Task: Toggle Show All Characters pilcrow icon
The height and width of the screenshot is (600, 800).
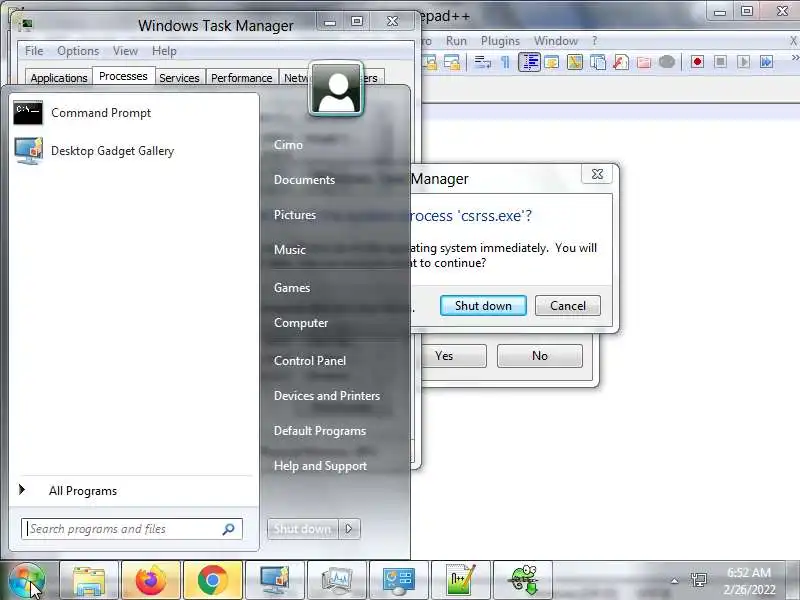Action: tap(505, 62)
